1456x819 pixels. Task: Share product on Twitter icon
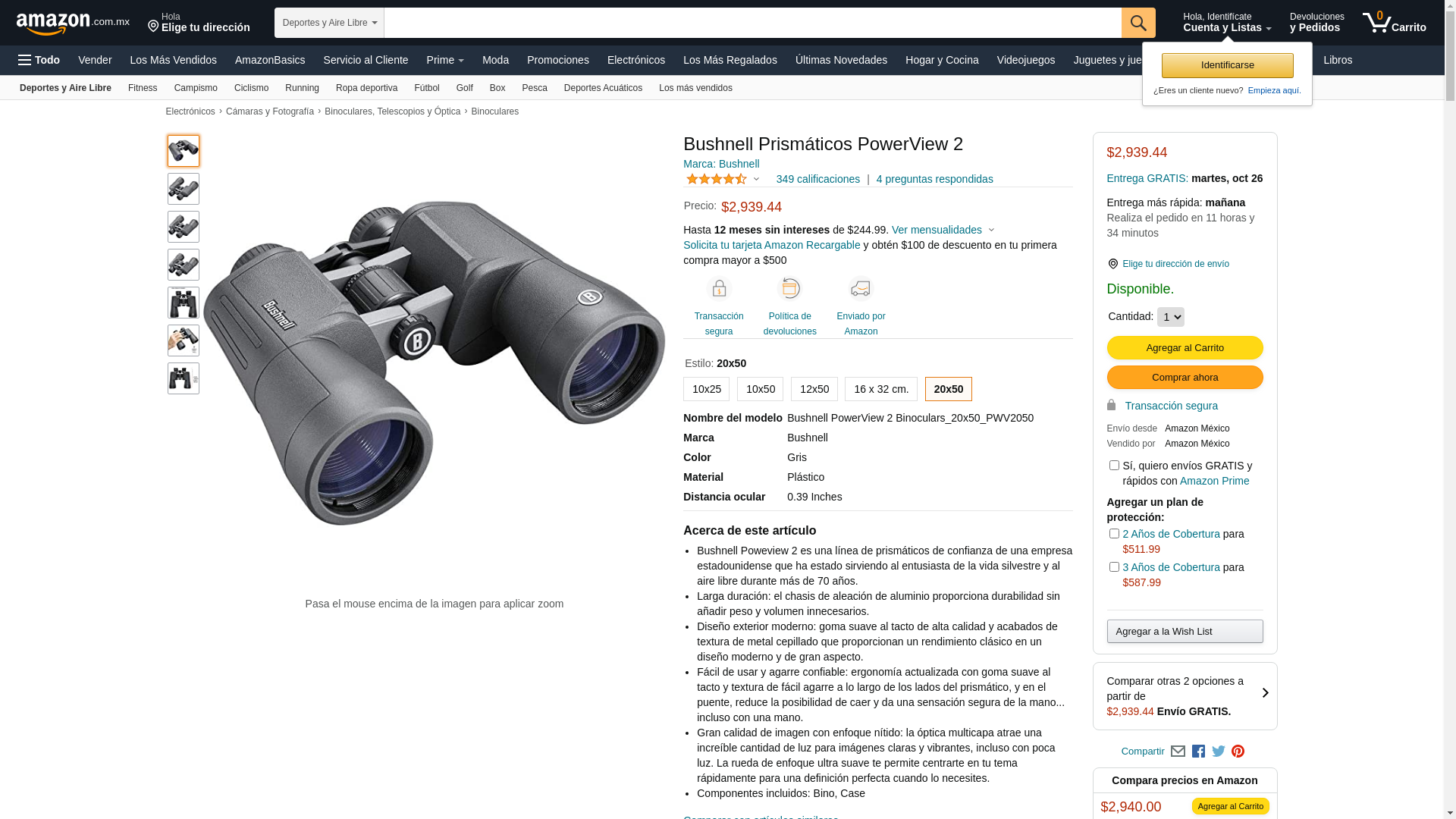click(1219, 752)
